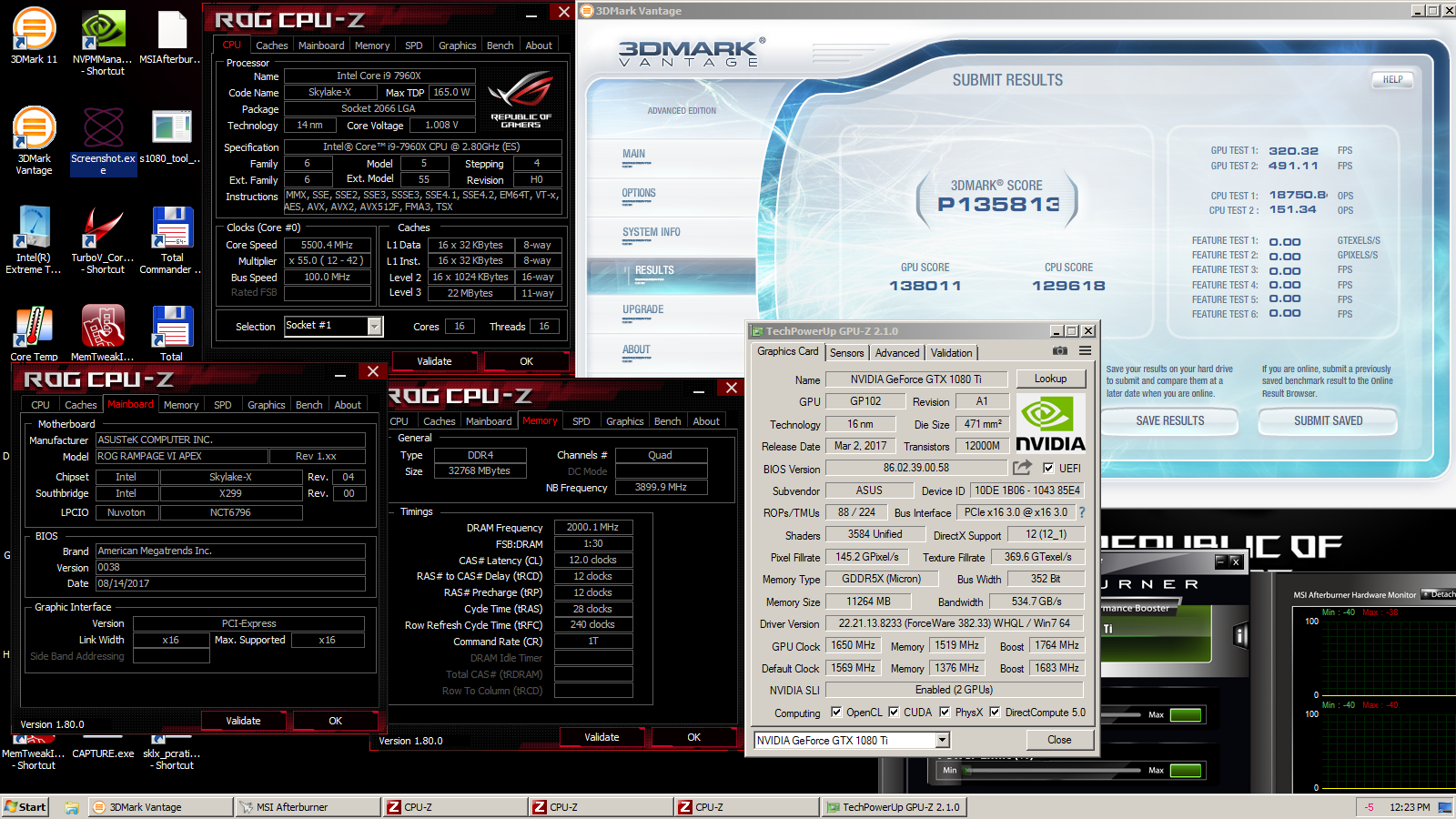The width and height of the screenshot is (1456, 819).
Task: Toggle the DirectCompute 5.0 checkbox
Action: pos(995,713)
